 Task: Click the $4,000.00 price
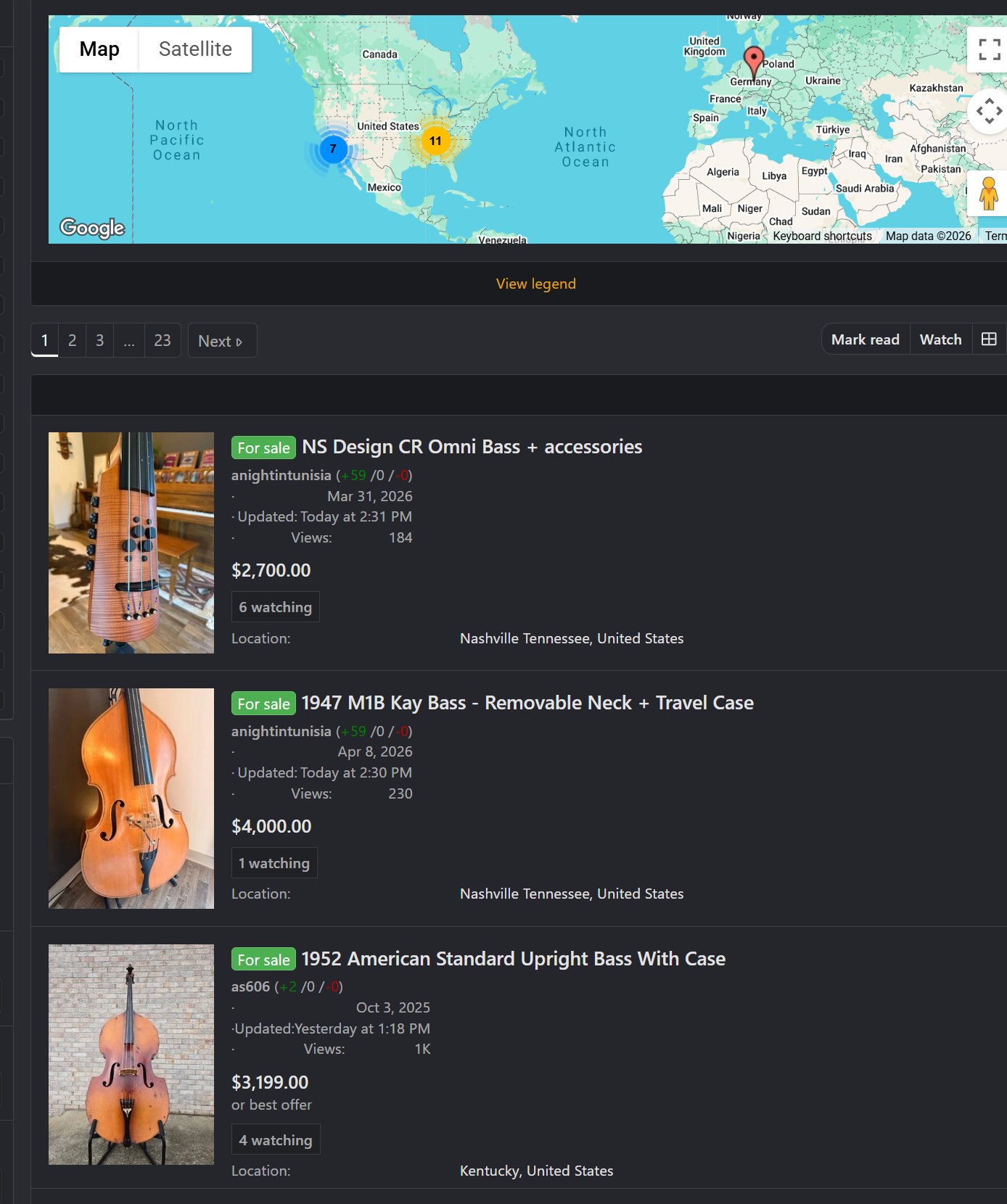[x=271, y=826]
